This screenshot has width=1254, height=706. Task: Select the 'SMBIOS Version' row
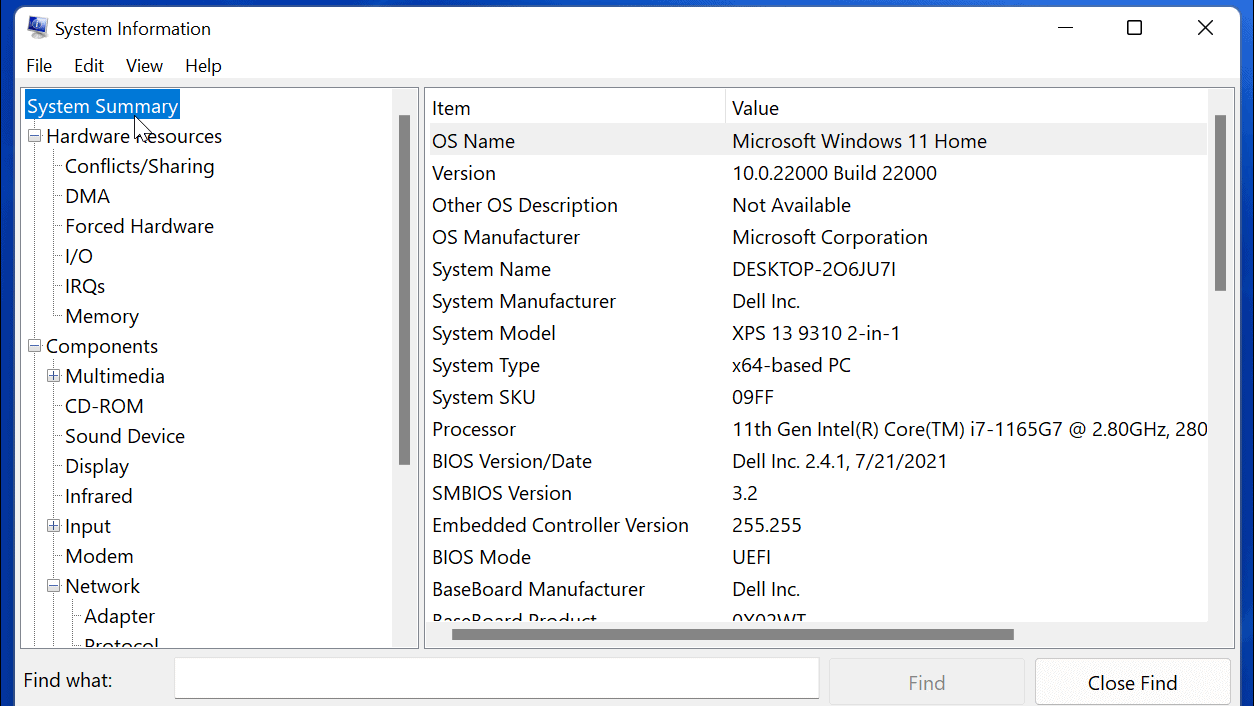pyautogui.click(x=818, y=493)
